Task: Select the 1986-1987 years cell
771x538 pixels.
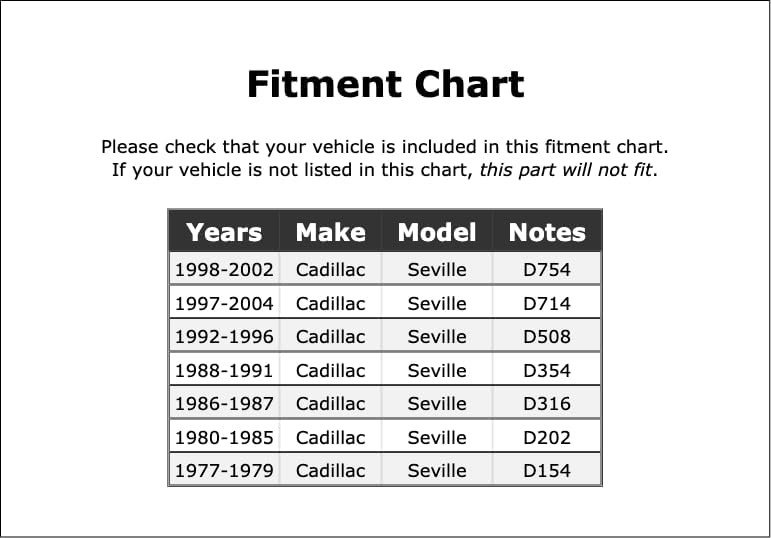Action: 224,403
